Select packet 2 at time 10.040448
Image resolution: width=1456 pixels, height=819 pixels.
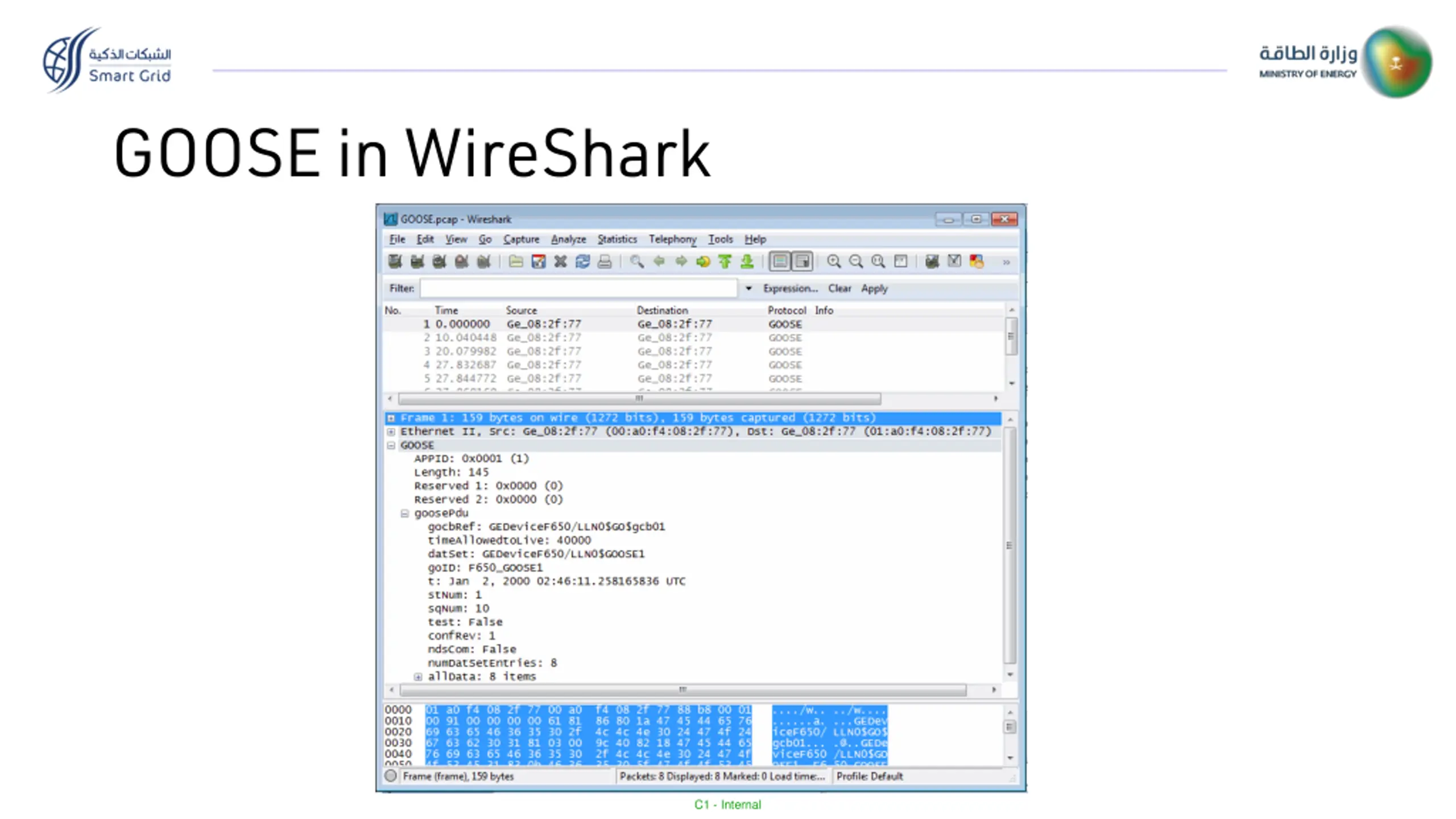pyautogui.click(x=694, y=338)
